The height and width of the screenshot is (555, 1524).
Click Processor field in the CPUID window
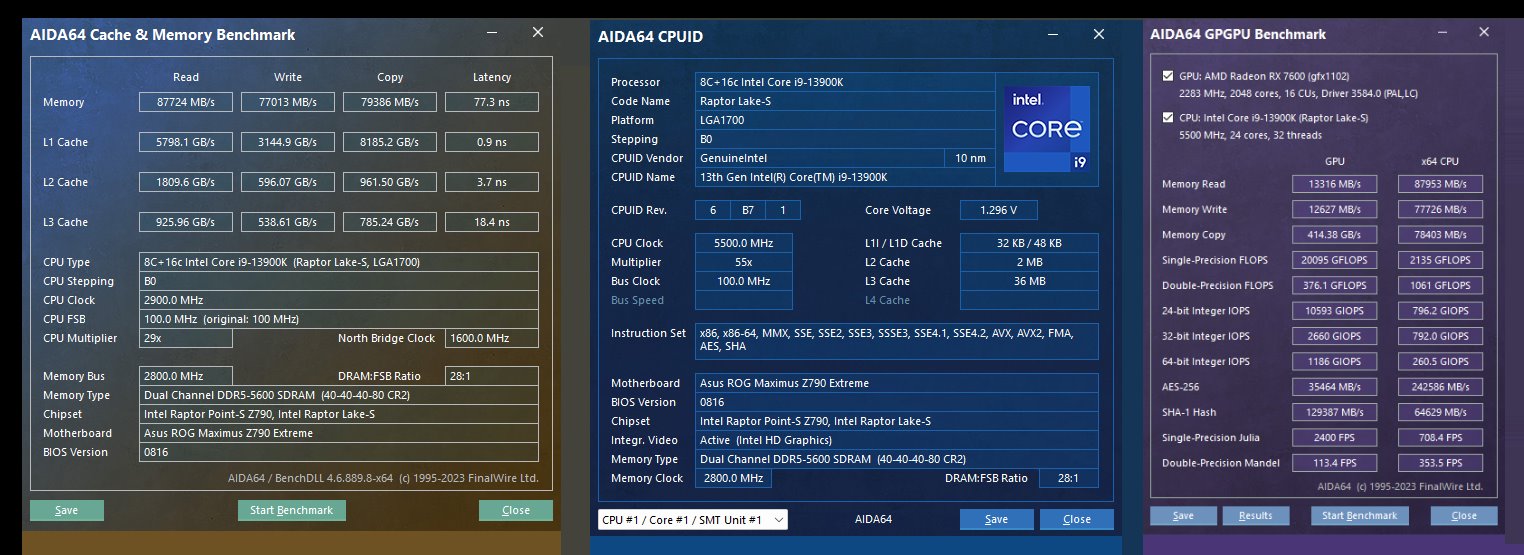pyautogui.click(x=846, y=82)
